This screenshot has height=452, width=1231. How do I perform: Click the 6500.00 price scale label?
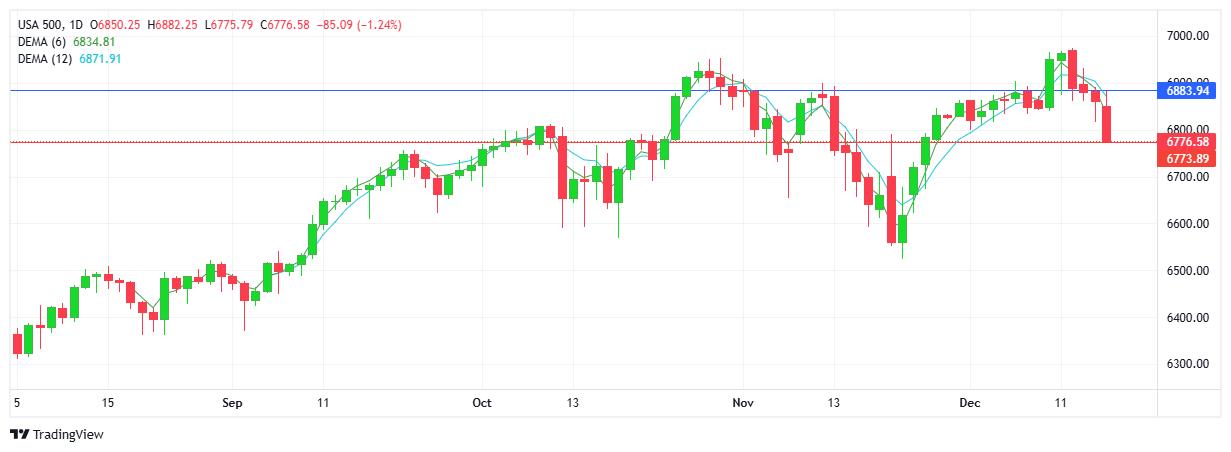[1188, 271]
